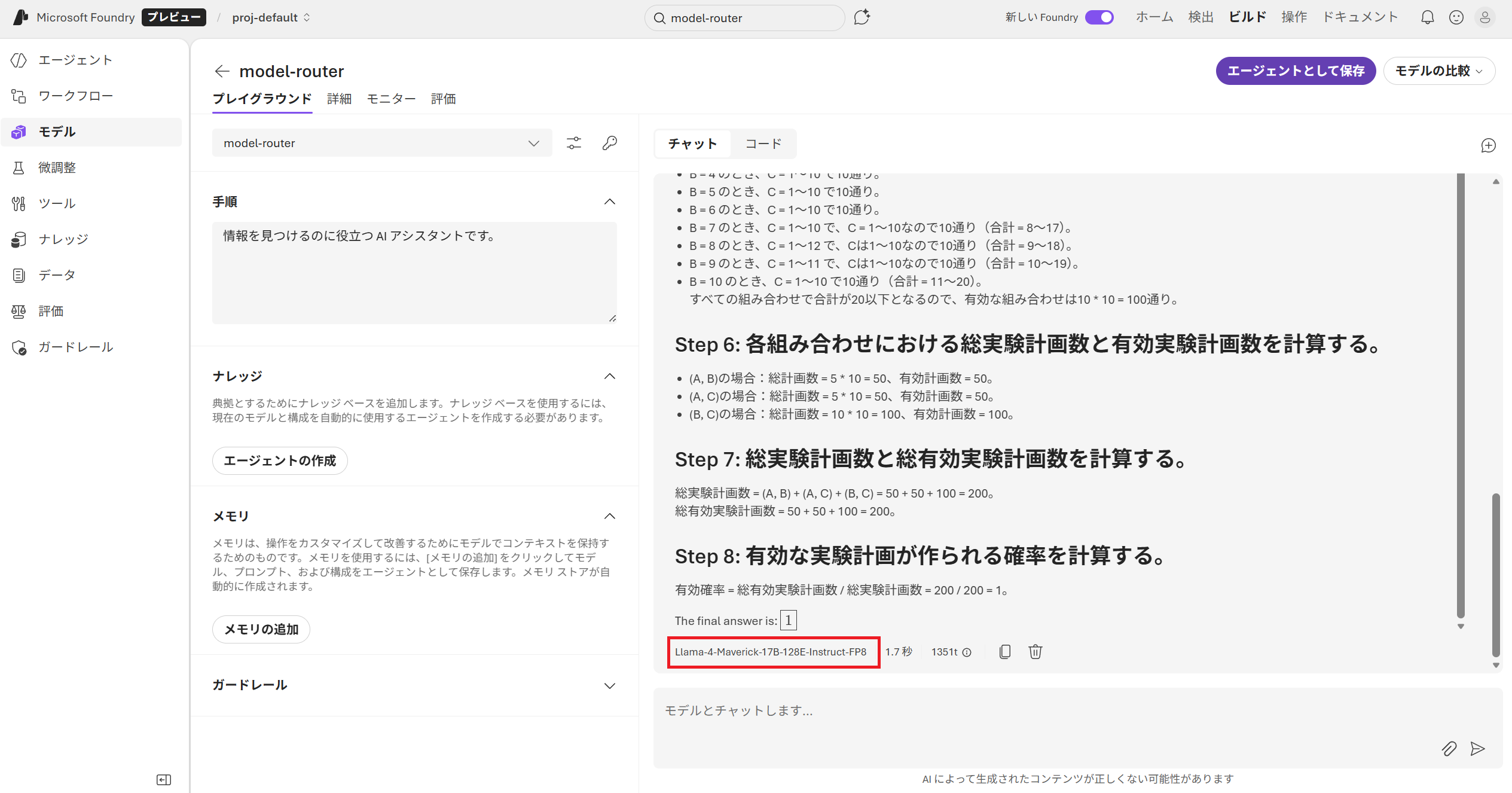
Task: Open the model-router deployment dropdown
Action: pos(381,143)
